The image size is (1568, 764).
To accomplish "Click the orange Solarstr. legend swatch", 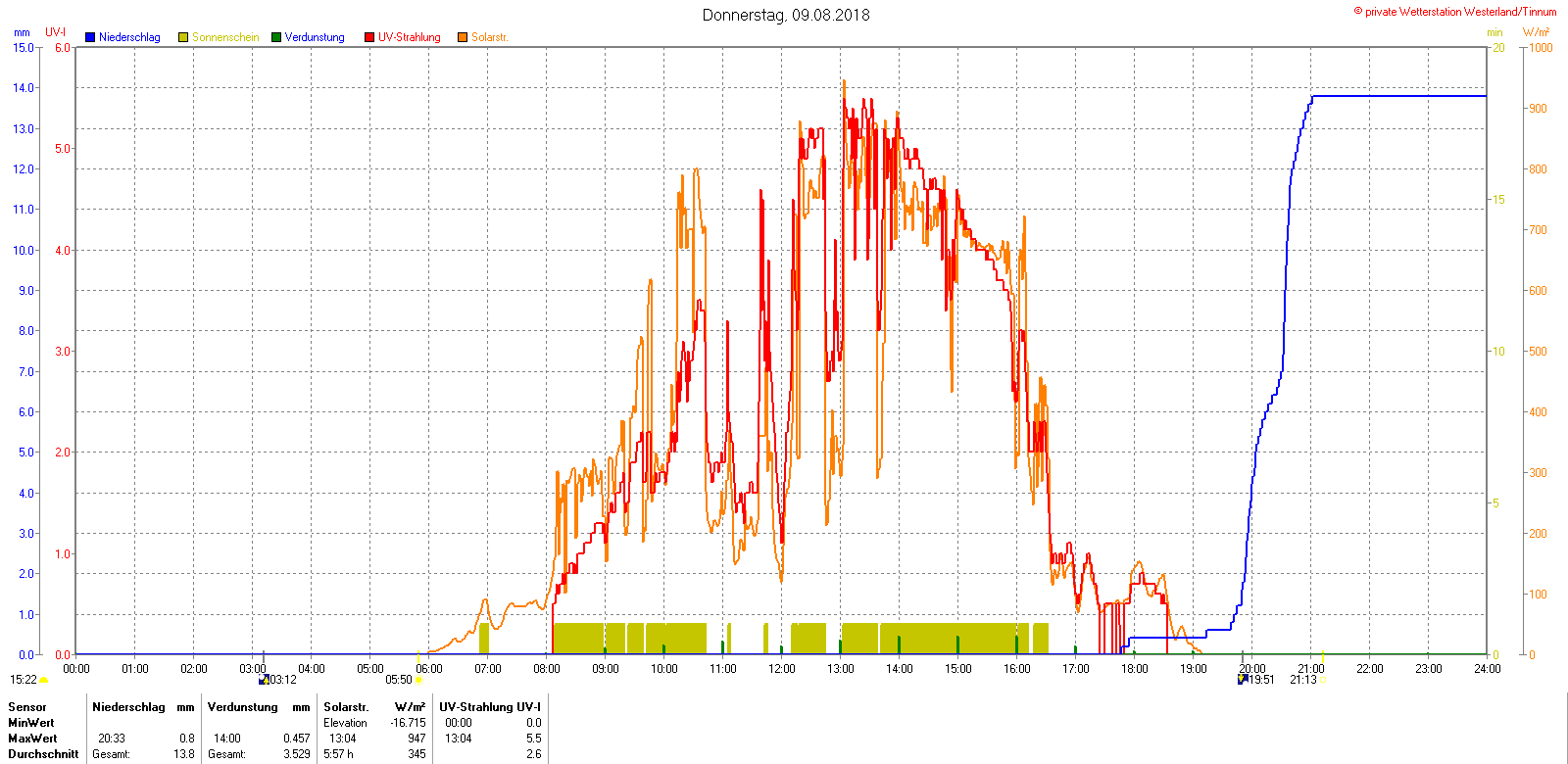I will [463, 37].
